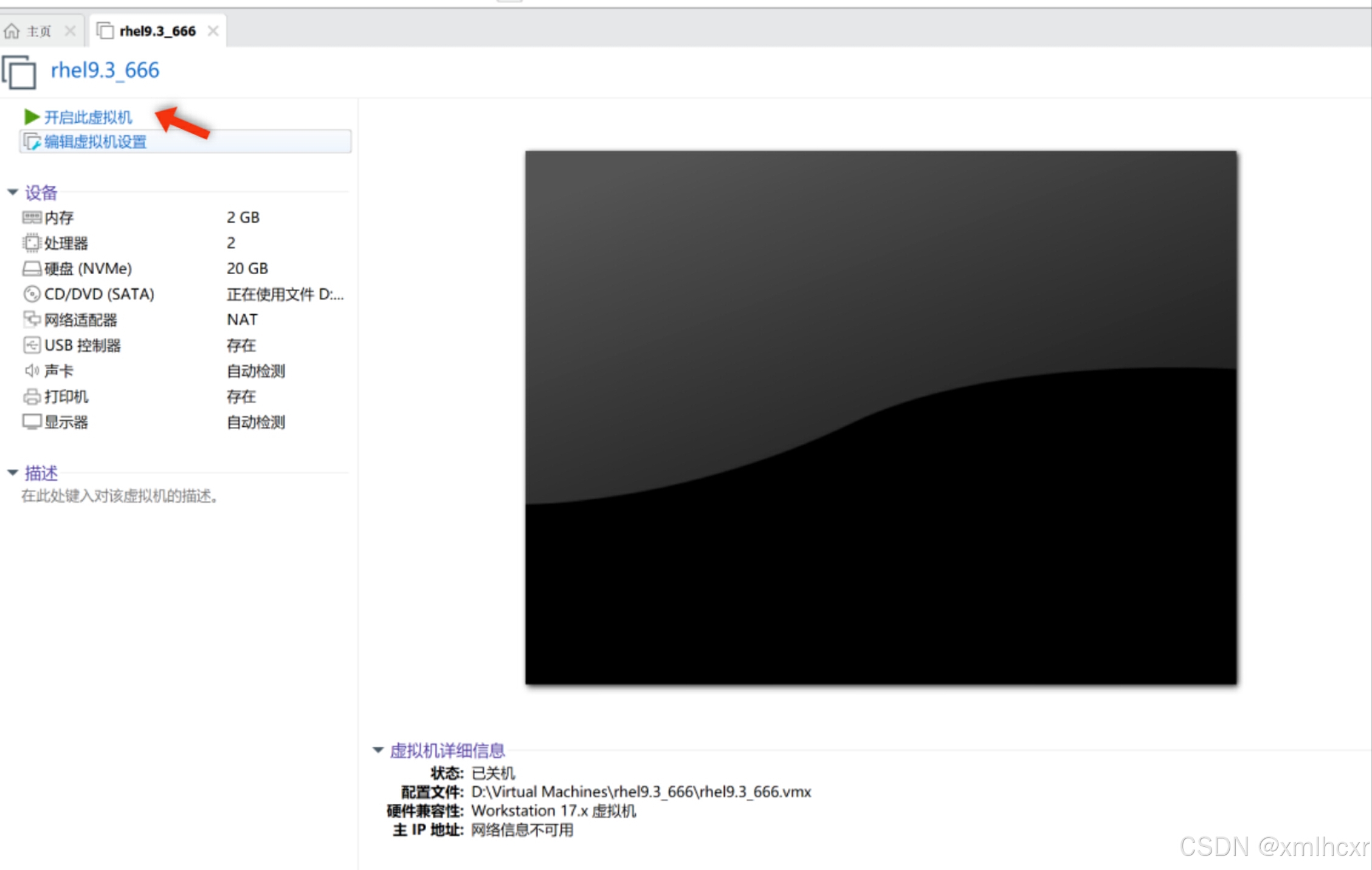Click 开启此虚拟机 power on link
The image size is (1372, 870).
point(88,117)
